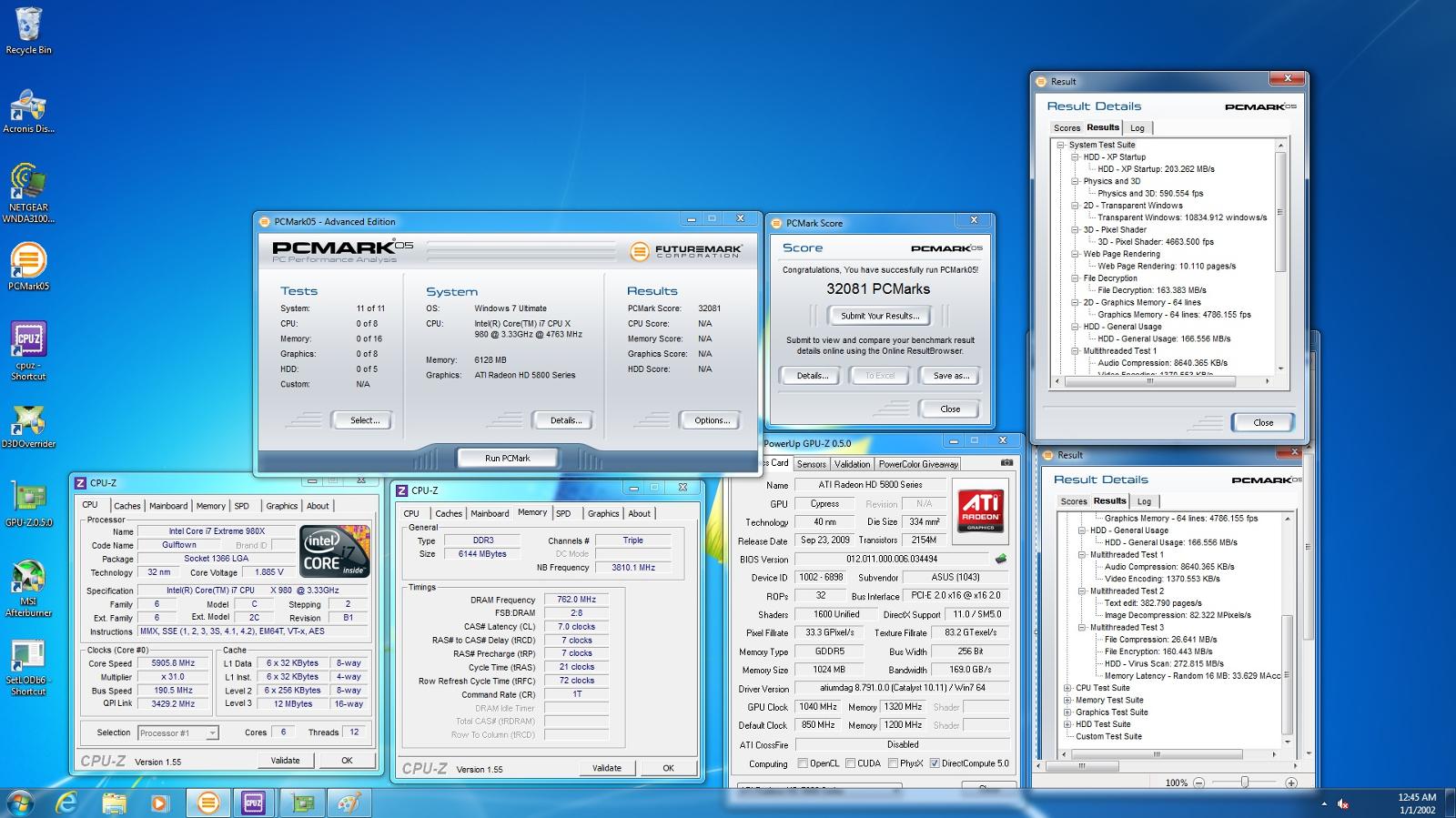Open SPD tab in Memory CPU-Z window
This screenshot has width=1456, height=818.
pyautogui.click(x=563, y=513)
